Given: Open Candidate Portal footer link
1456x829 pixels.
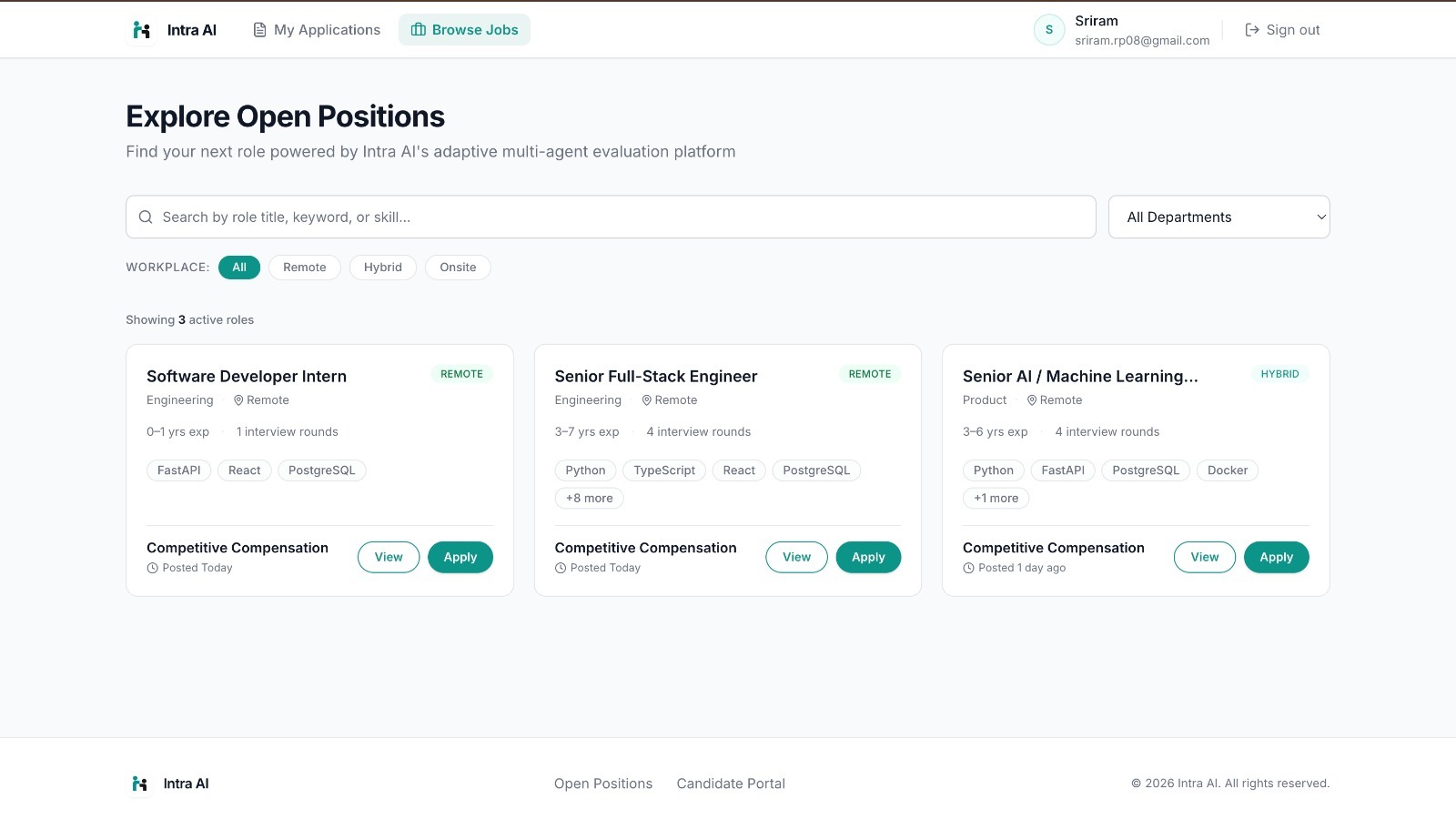Looking at the screenshot, I should (x=731, y=784).
